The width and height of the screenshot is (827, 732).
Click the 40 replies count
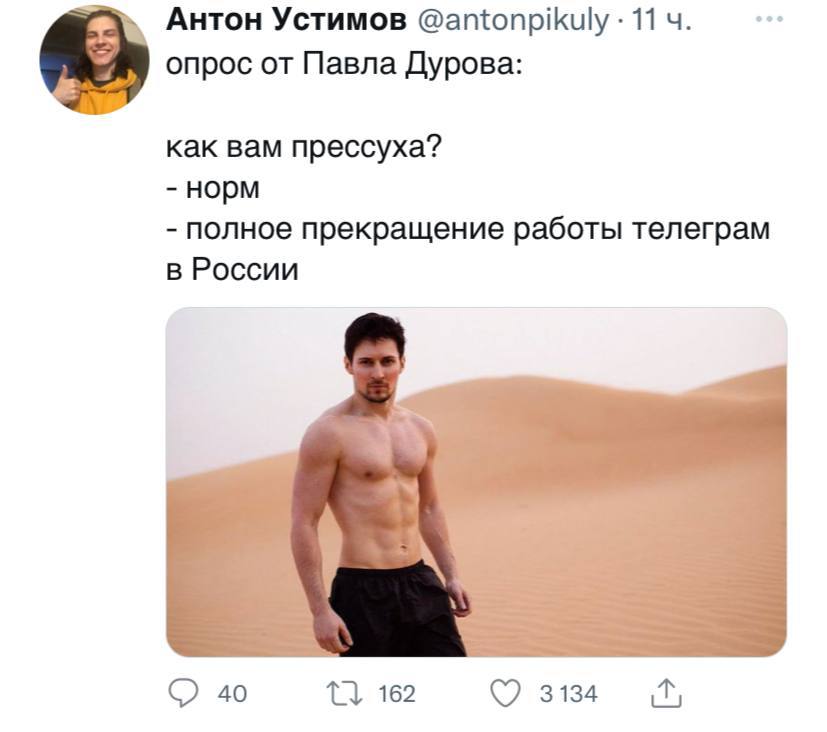coord(232,694)
